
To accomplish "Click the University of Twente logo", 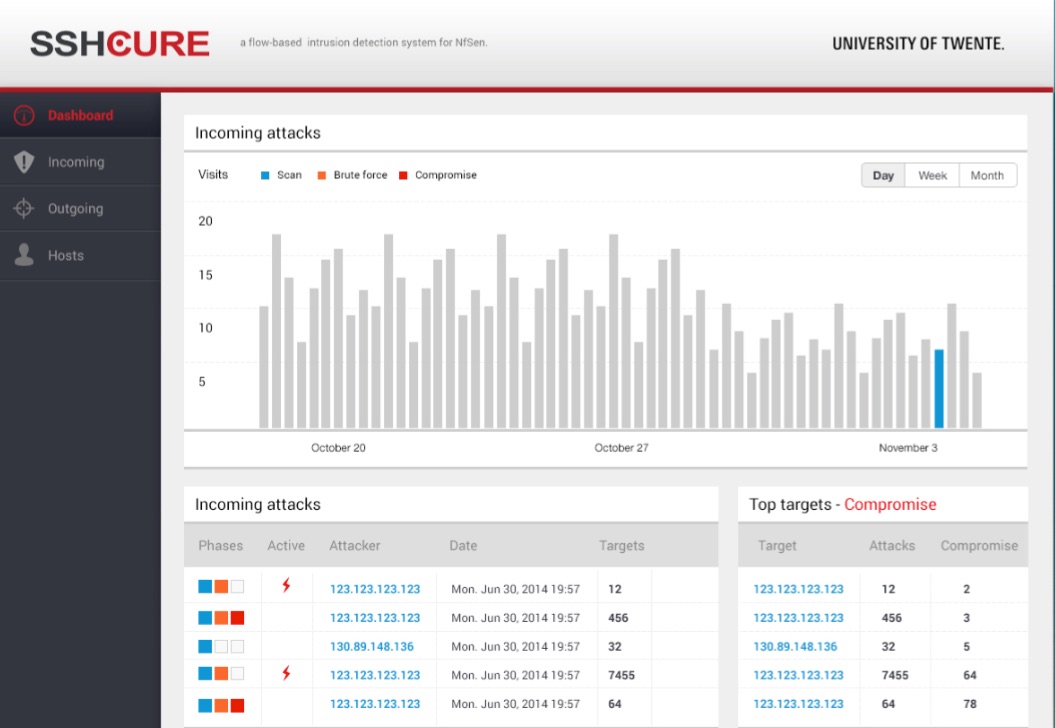I will (917, 44).
